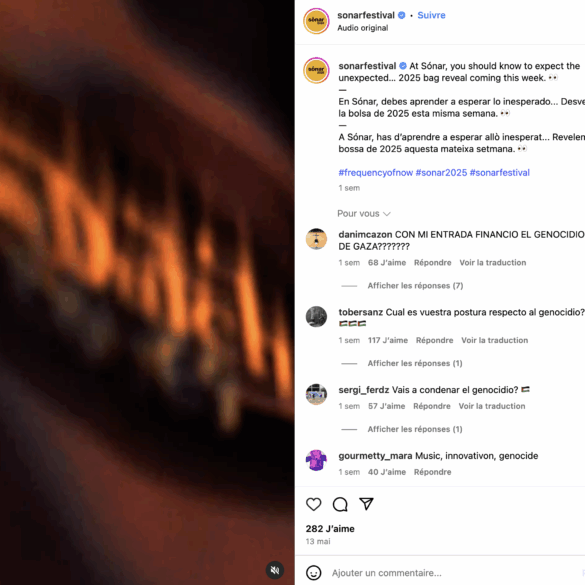The width and height of the screenshot is (585, 585).
Task: Like the post with heart icon
Action: [313, 504]
